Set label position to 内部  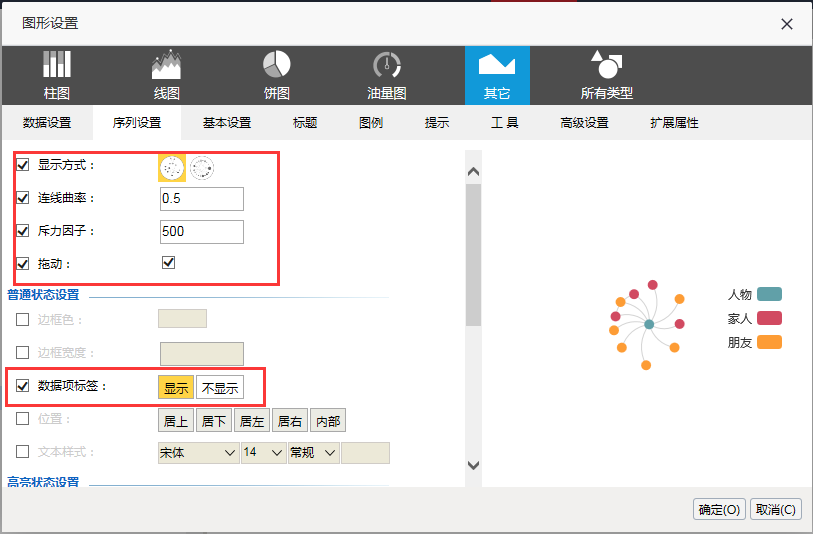[x=328, y=420]
